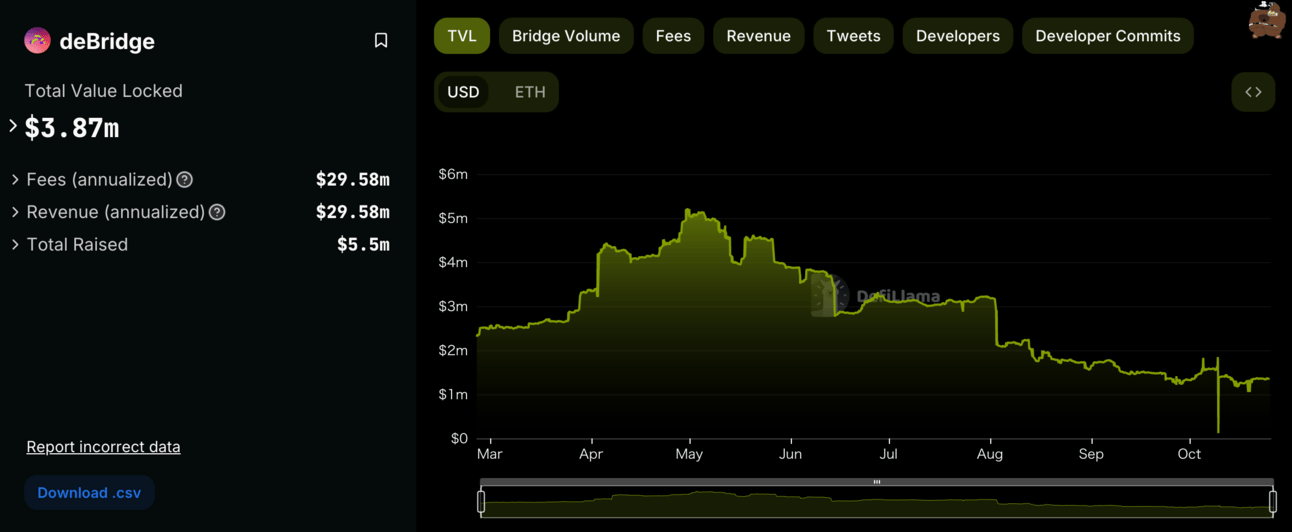
Task: Click the Mar label on chart axis
Action: 490,454
